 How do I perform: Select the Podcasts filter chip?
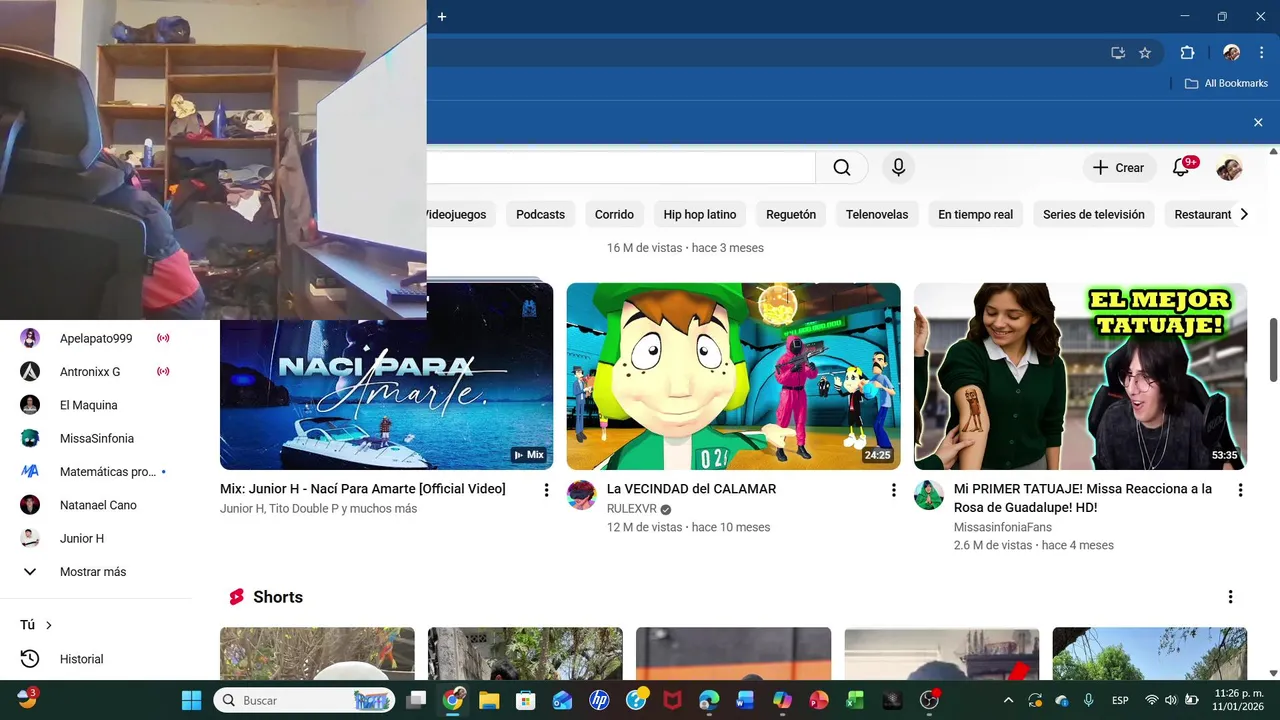[x=540, y=214]
